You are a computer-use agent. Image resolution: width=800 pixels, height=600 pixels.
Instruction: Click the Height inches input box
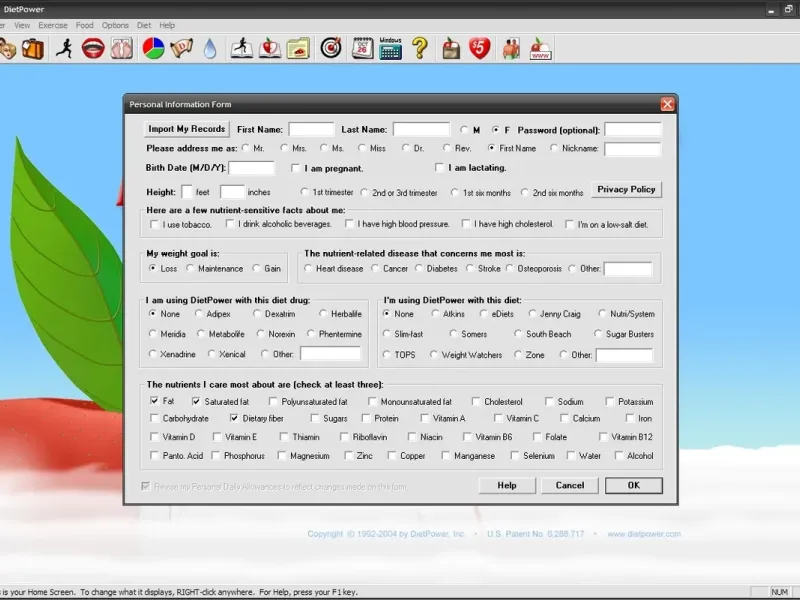click(x=232, y=192)
